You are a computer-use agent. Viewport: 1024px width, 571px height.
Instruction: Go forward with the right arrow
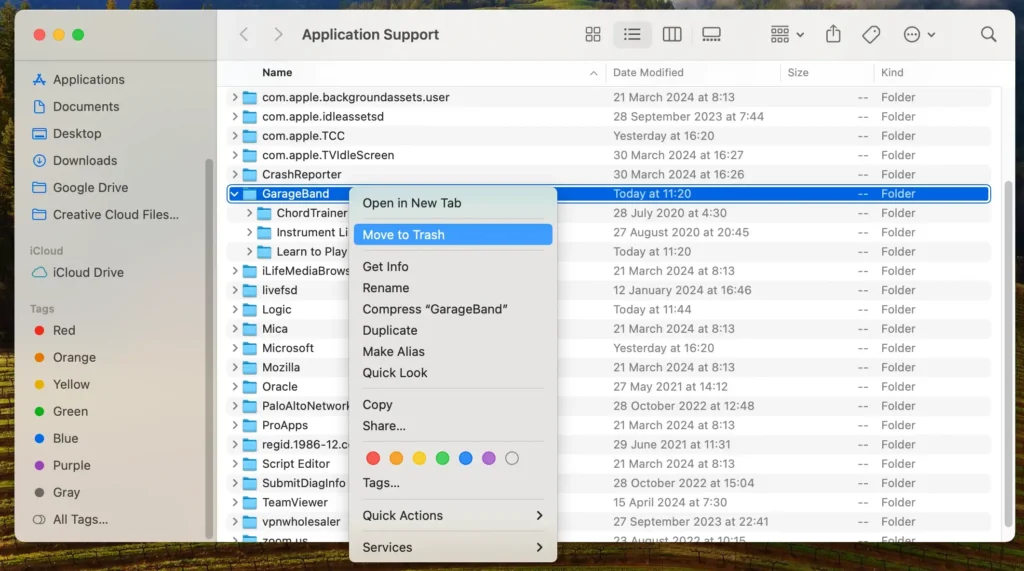[278, 35]
